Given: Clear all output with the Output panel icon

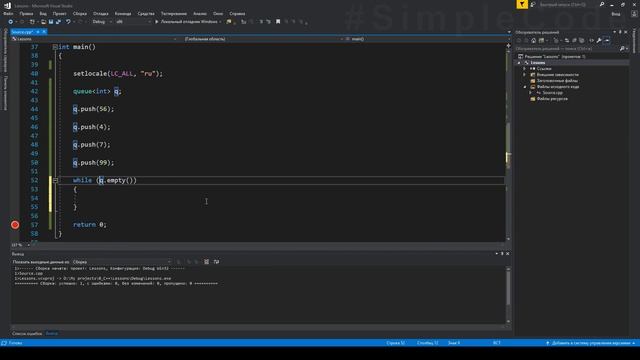Looking at the screenshot, I should click(x=207, y=262).
